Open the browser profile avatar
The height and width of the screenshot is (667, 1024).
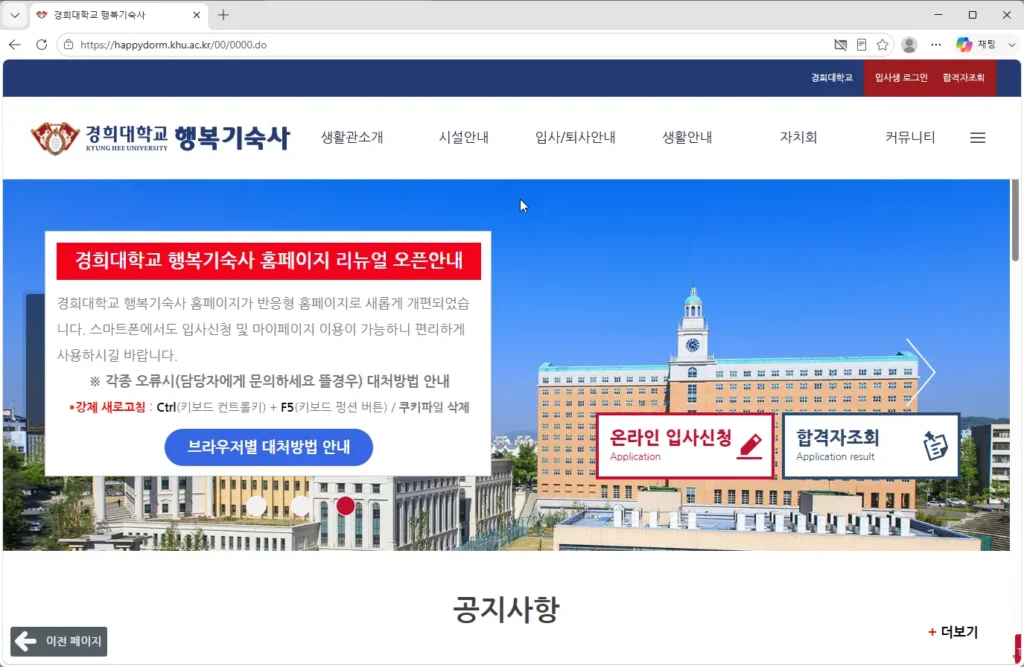pos(909,44)
